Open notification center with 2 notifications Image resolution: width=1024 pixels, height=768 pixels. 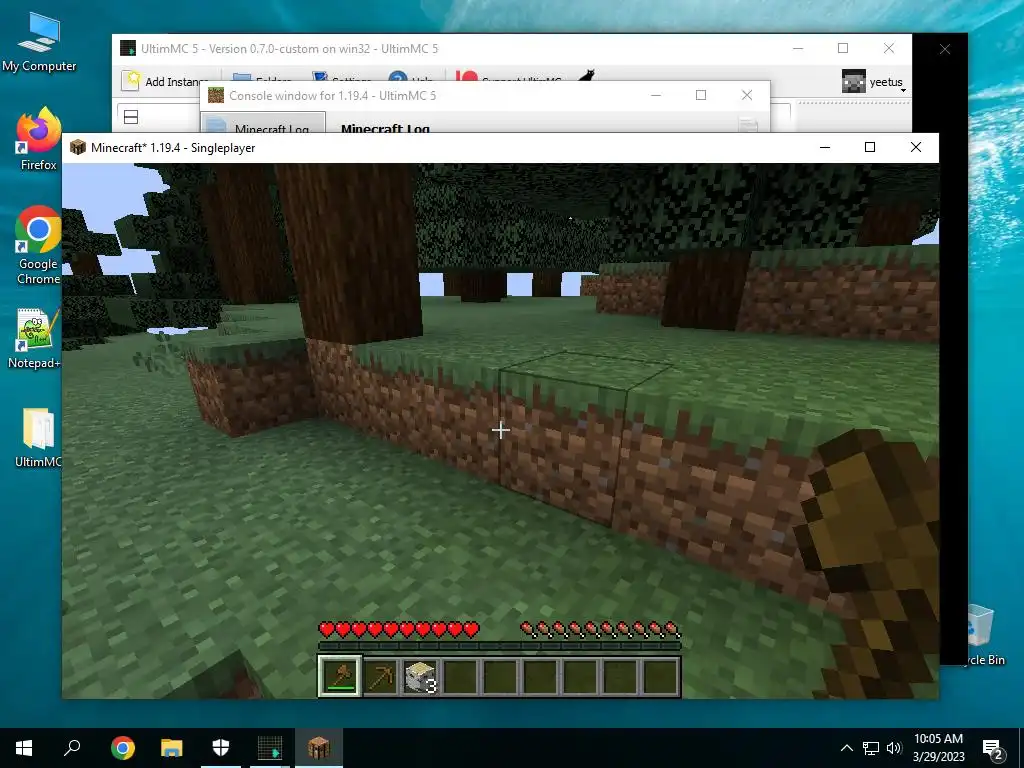point(993,749)
